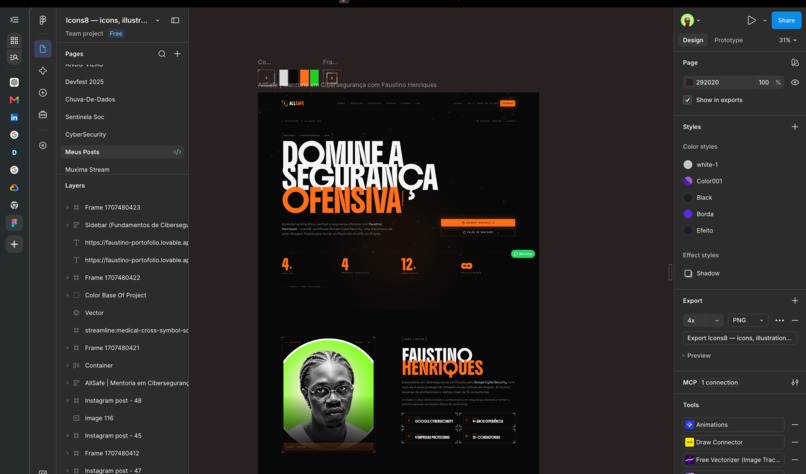
Task: Click the MCP 1 connection badge
Action: pyautogui.click(x=720, y=382)
